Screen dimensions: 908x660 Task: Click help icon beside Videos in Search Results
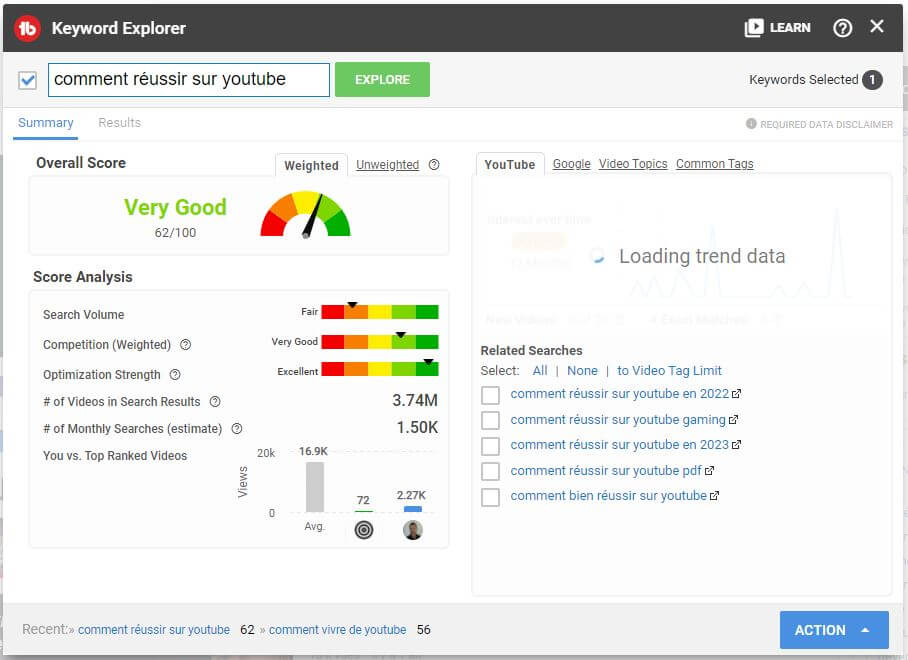215,401
